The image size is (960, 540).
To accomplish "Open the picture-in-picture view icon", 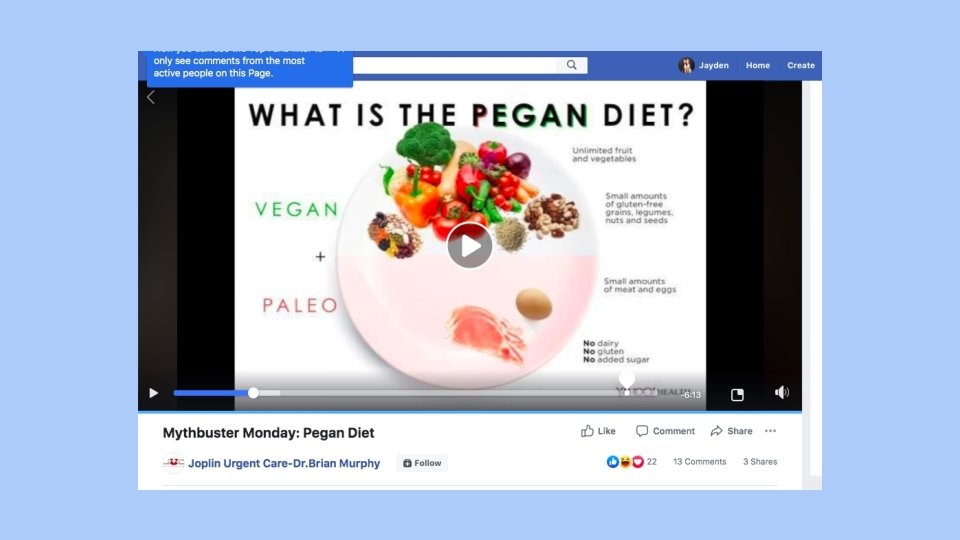I will click(737, 394).
